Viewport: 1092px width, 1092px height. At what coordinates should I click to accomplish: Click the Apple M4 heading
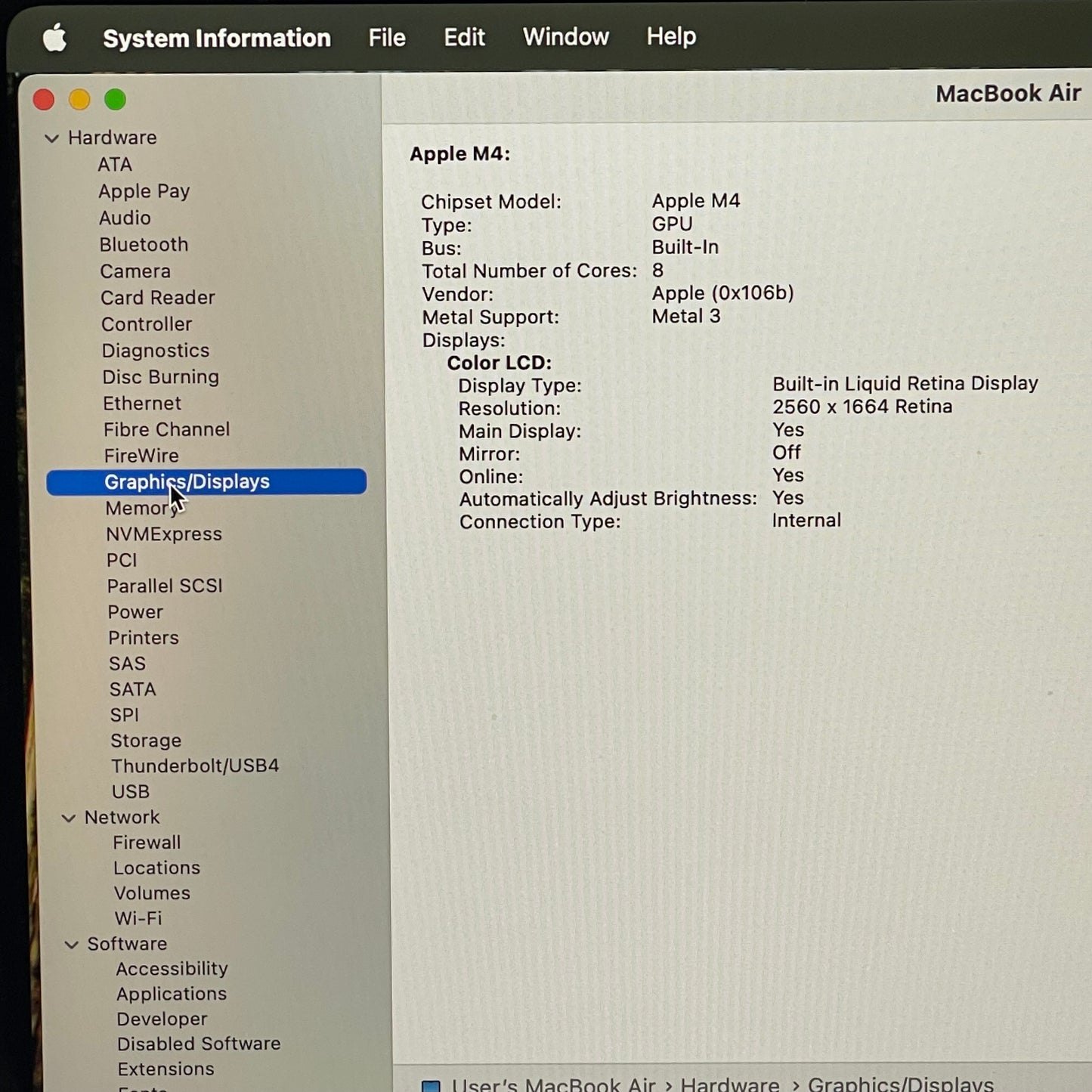460,154
